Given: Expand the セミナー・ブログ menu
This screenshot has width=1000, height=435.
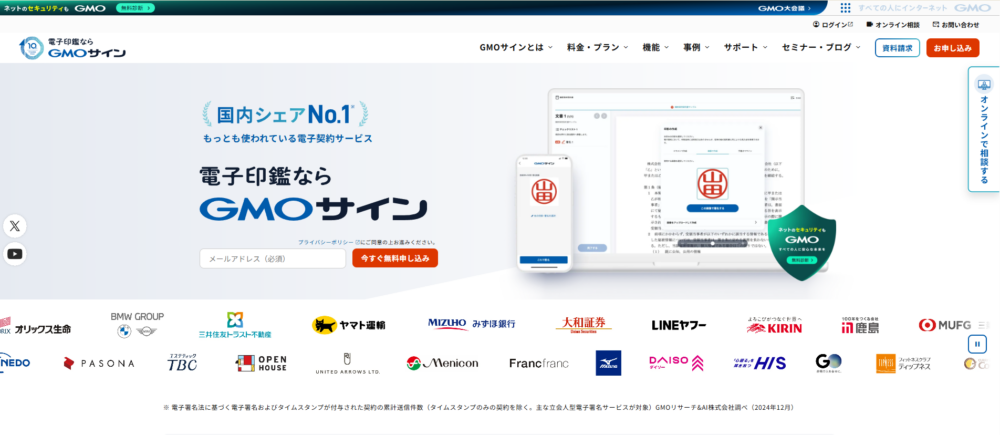Looking at the screenshot, I should pyautogui.click(x=821, y=47).
